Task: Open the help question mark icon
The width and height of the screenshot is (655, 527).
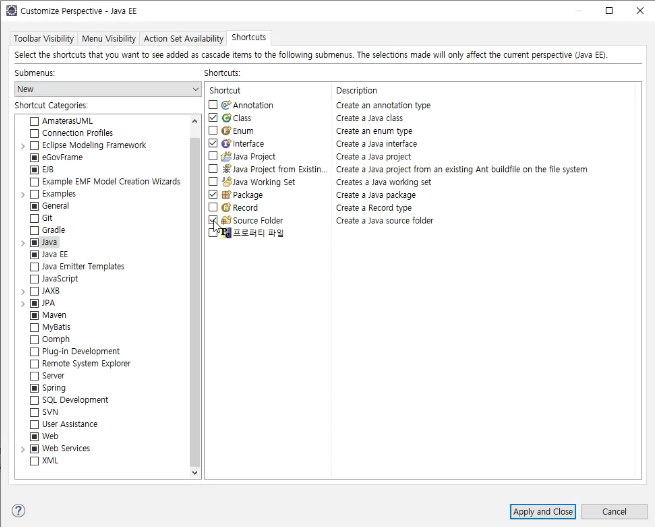Action: (x=18, y=510)
